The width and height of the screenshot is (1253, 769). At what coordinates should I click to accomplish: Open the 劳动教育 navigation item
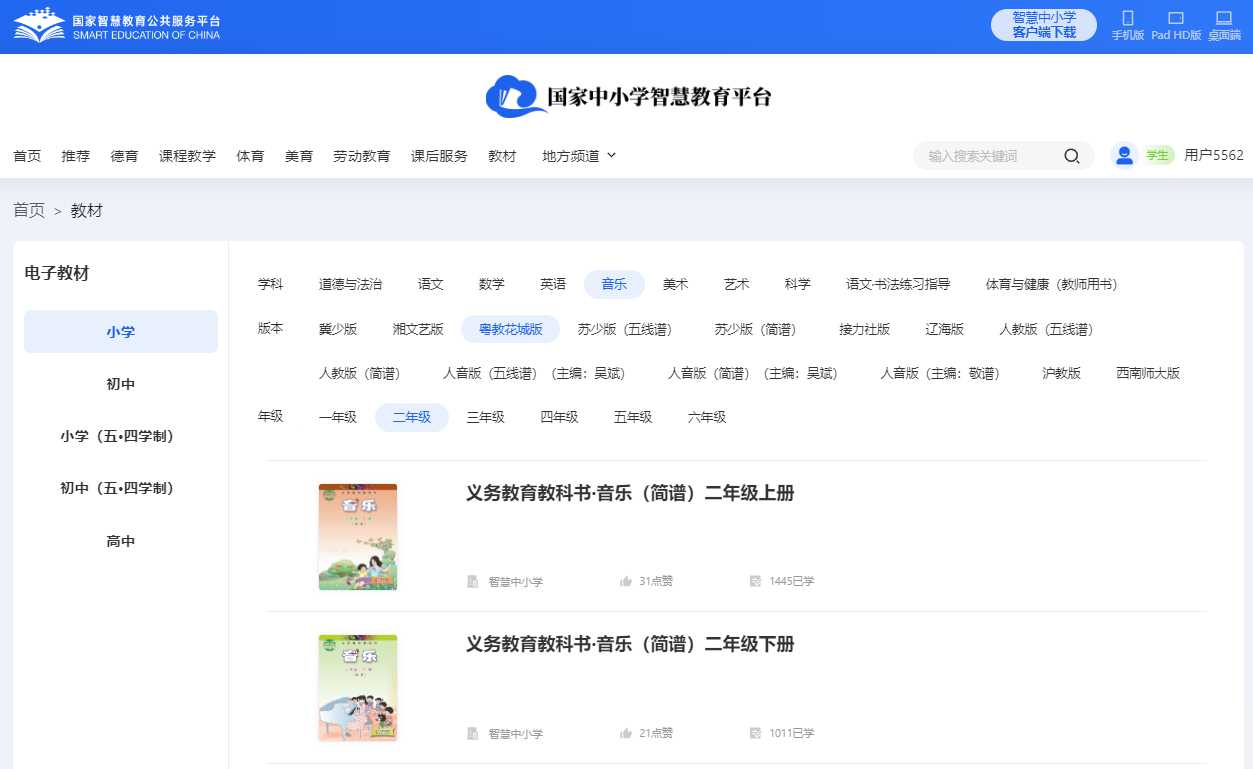tap(361, 156)
